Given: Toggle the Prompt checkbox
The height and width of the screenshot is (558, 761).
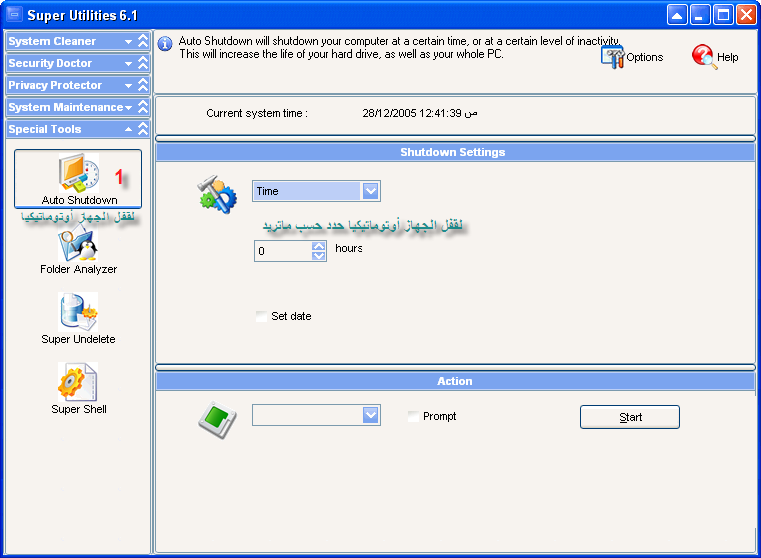Looking at the screenshot, I should pyautogui.click(x=413, y=416).
